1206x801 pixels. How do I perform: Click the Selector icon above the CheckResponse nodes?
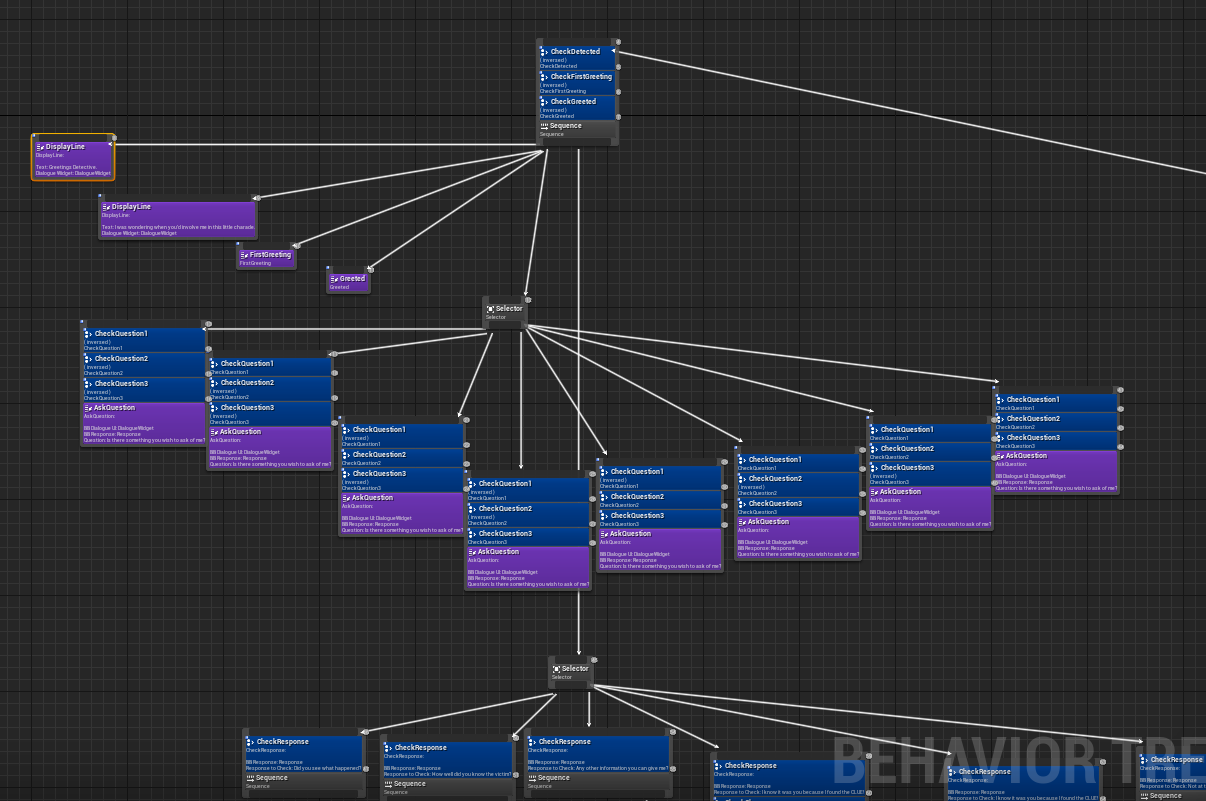tap(556, 669)
